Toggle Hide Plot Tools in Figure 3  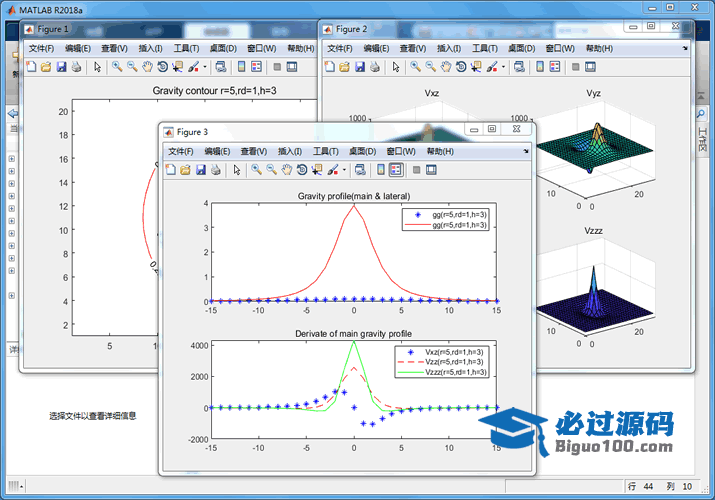click(416, 170)
